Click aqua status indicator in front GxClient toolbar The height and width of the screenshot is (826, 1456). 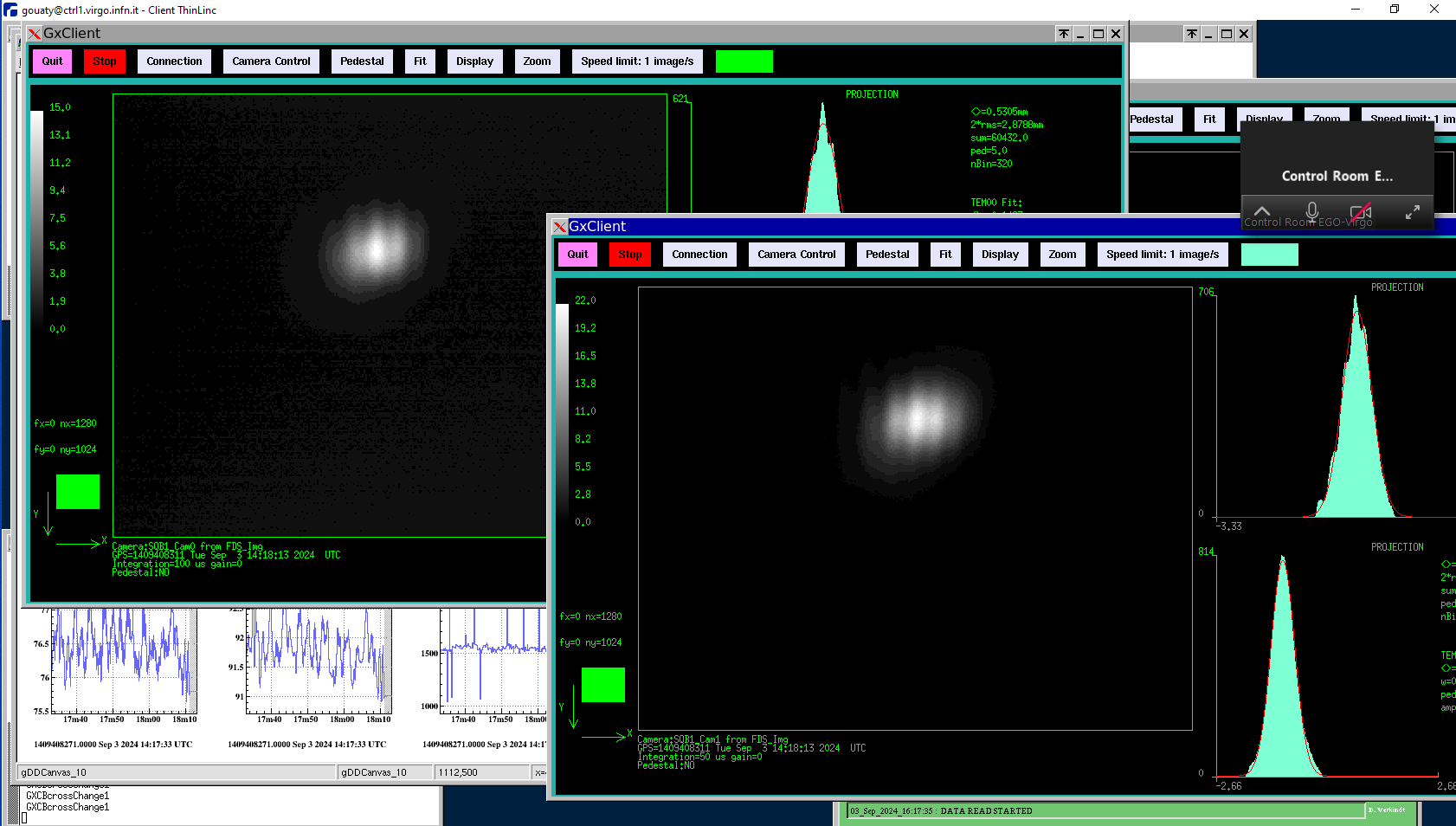1270,255
